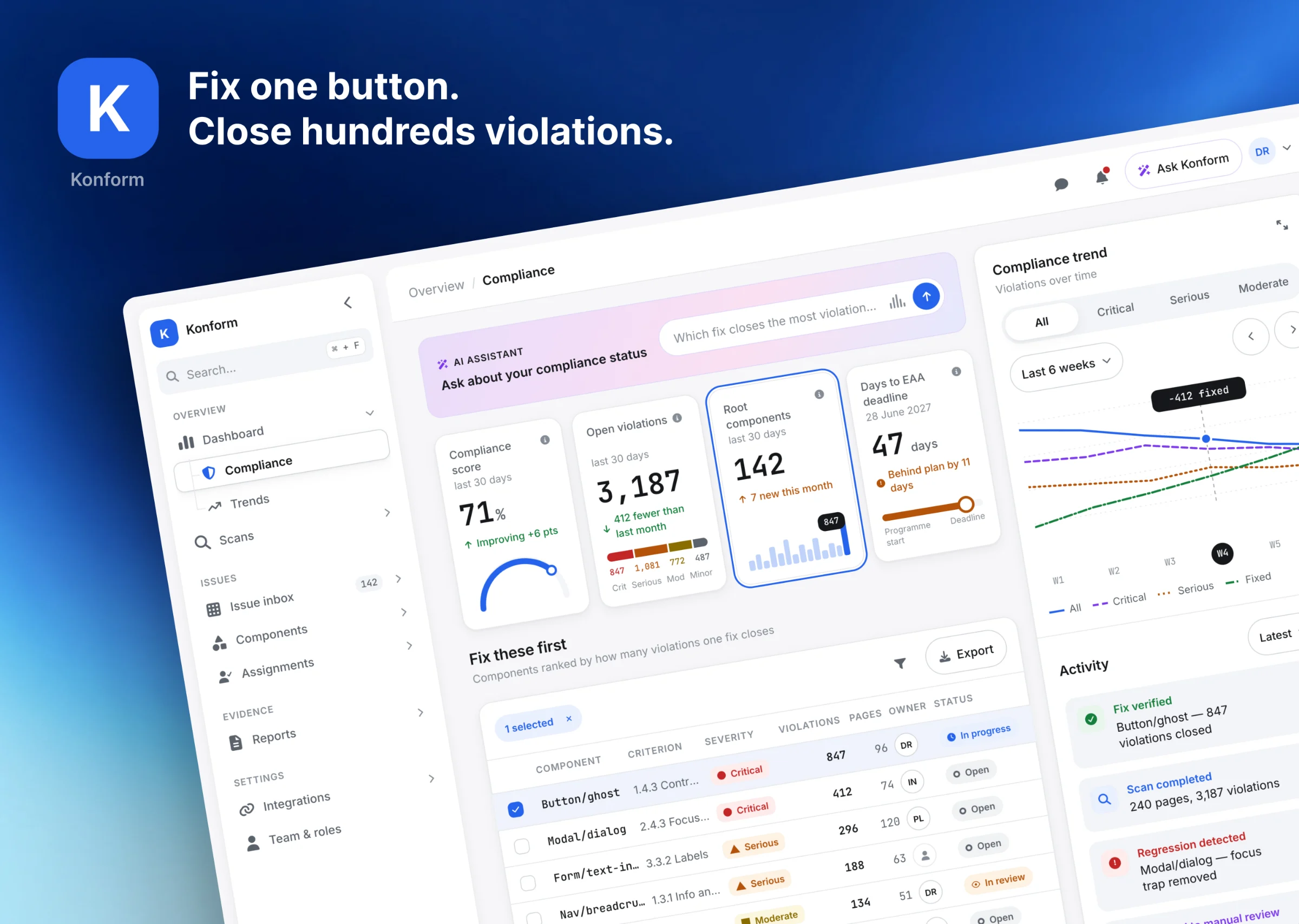
Task: Select the Moderate tab in Compliance trend
Action: point(1263,284)
